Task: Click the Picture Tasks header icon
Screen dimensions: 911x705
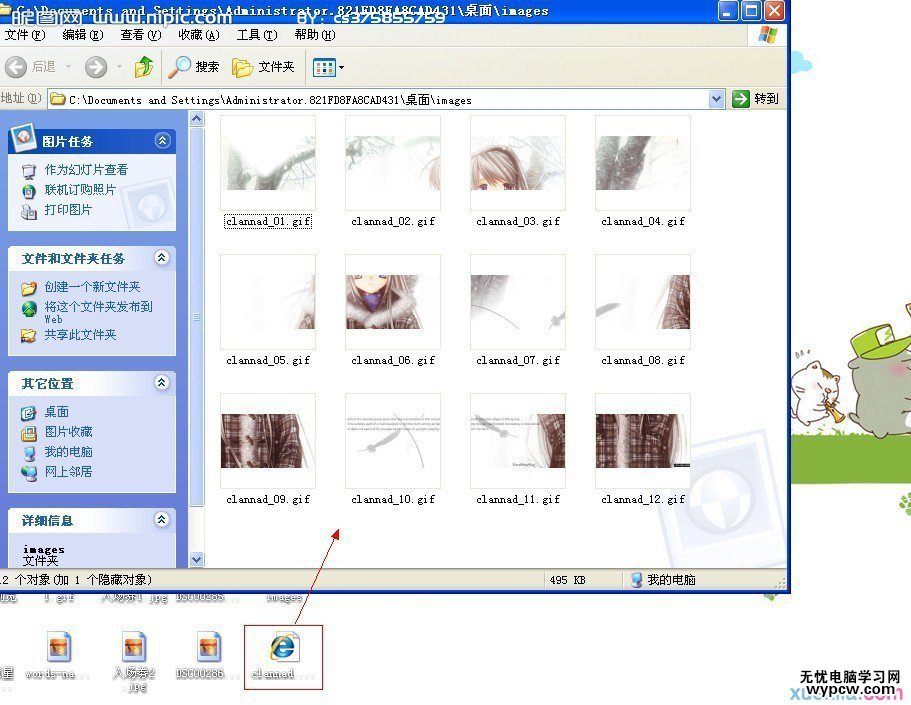Action: tap(24, 137)
